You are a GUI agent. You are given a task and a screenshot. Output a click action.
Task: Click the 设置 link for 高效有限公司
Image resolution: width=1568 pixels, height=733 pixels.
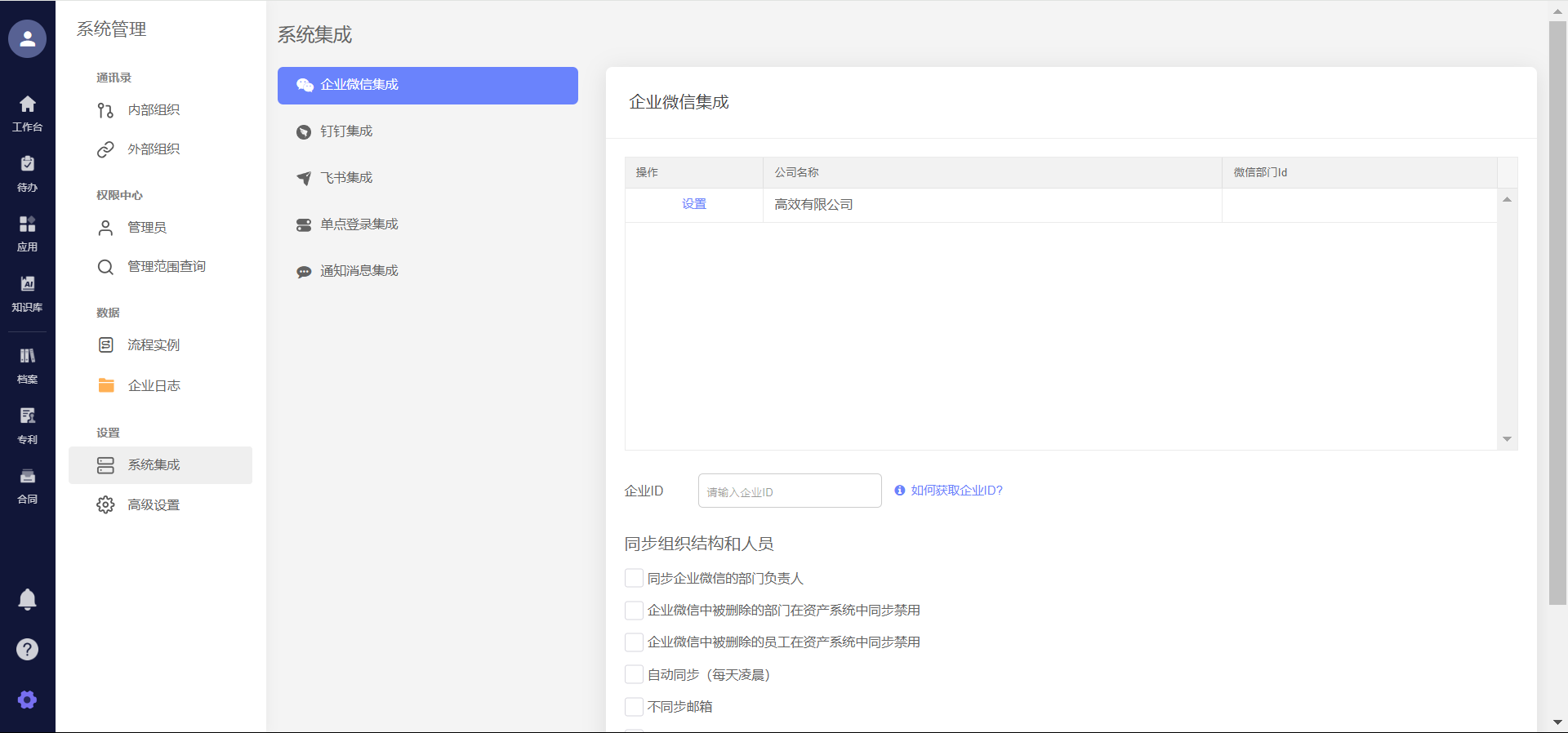click(x=694, y=204)
